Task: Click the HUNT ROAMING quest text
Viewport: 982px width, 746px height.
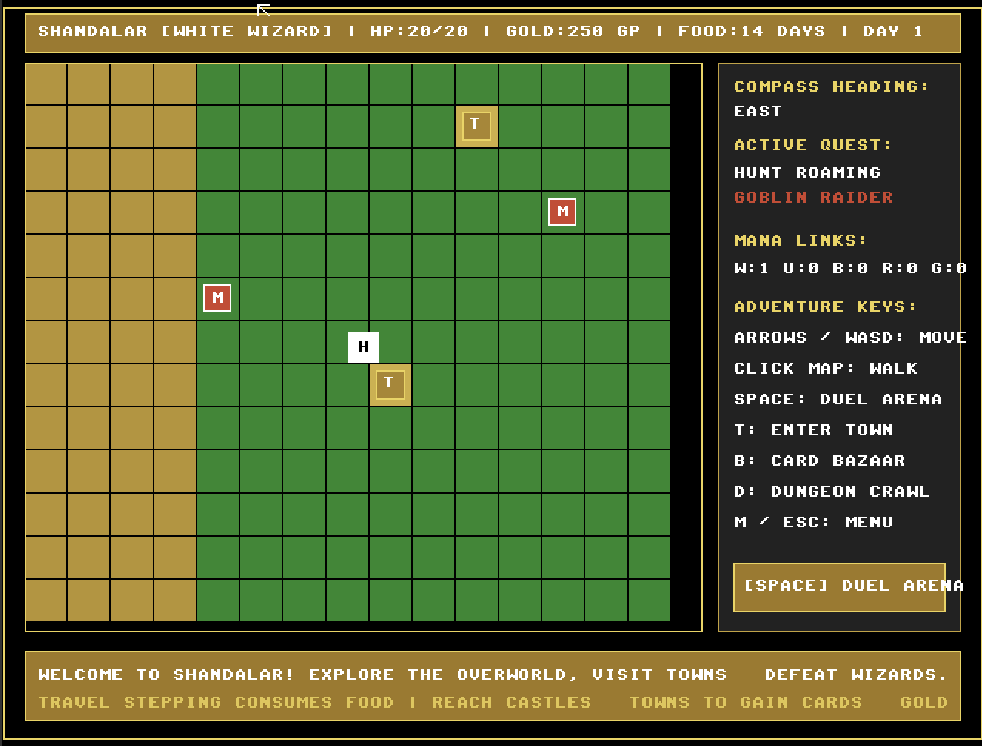Action: 807,173
